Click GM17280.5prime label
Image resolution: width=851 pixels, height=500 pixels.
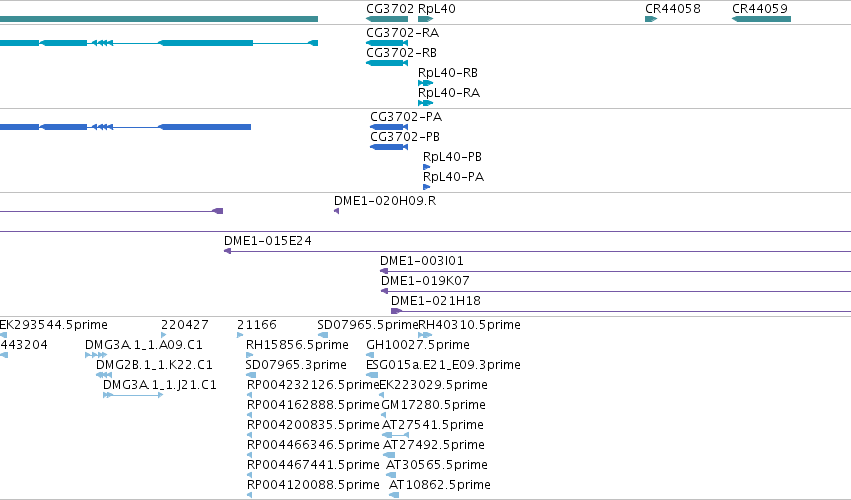pos(434,405)
